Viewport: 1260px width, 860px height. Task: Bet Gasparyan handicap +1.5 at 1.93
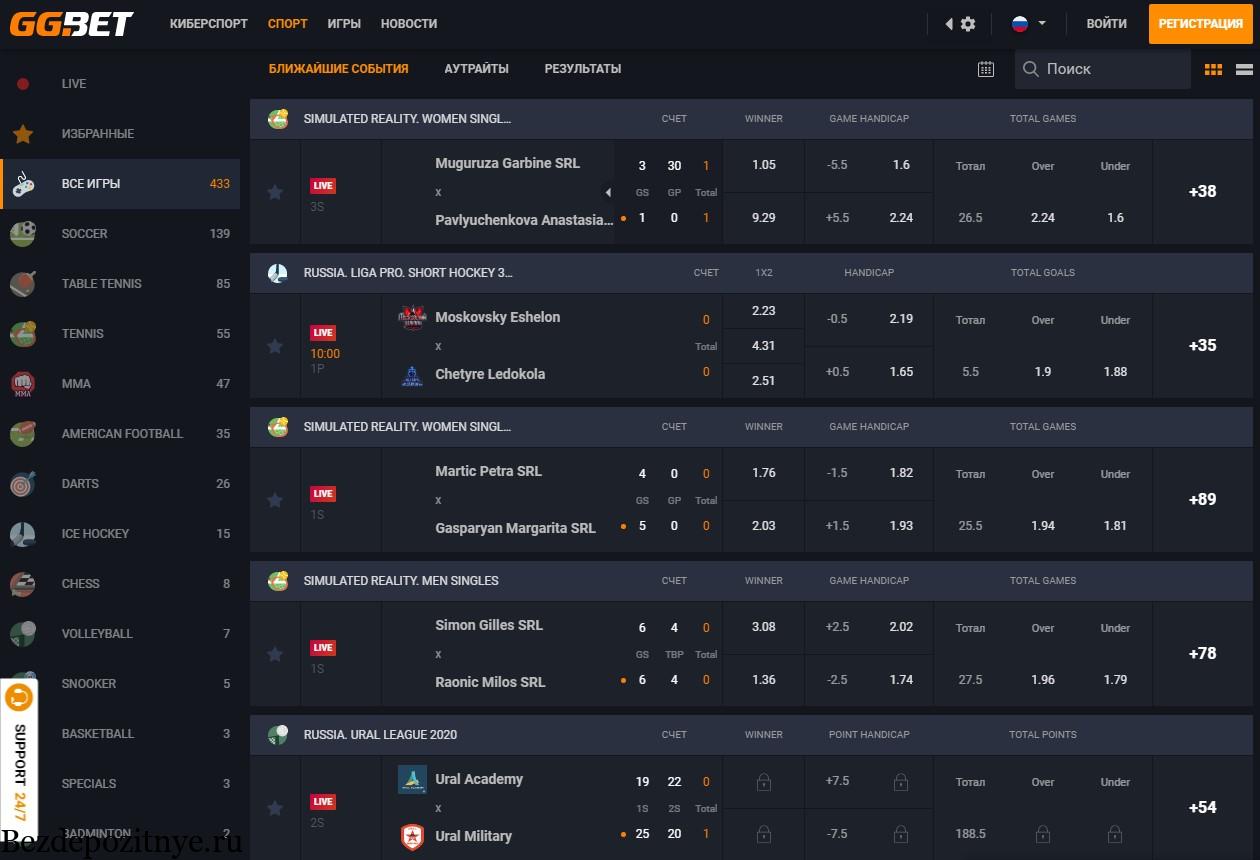[869, 526]
